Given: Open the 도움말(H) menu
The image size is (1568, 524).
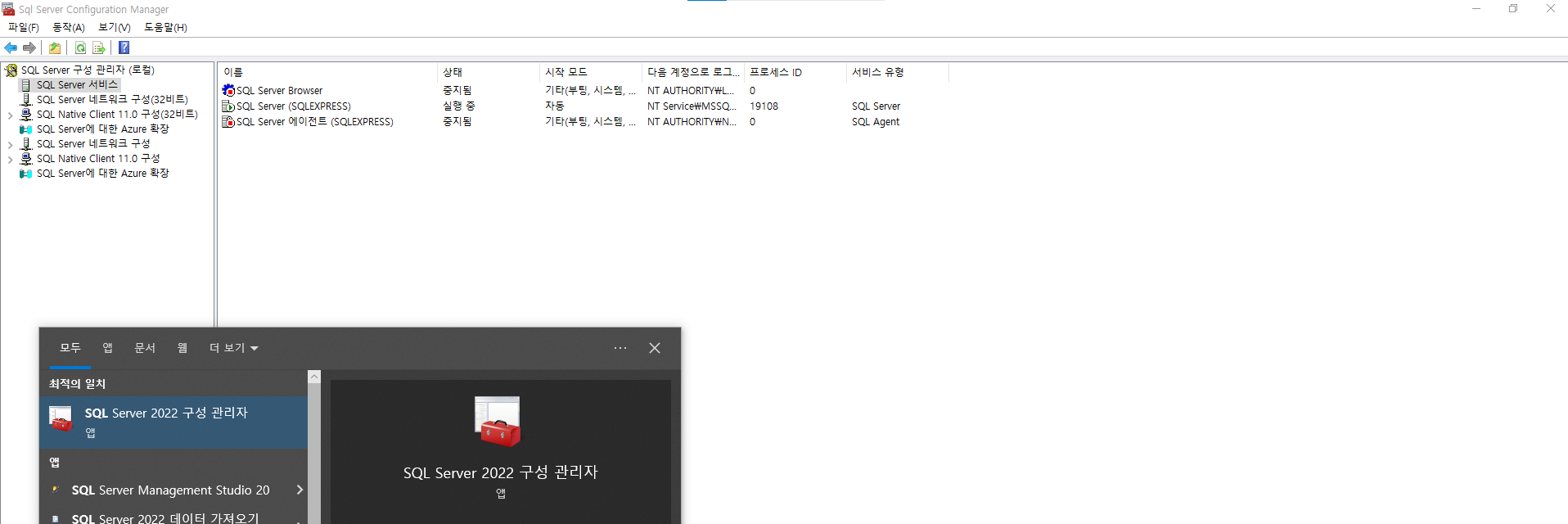Looking at the screenshot, I should point(166,27).
